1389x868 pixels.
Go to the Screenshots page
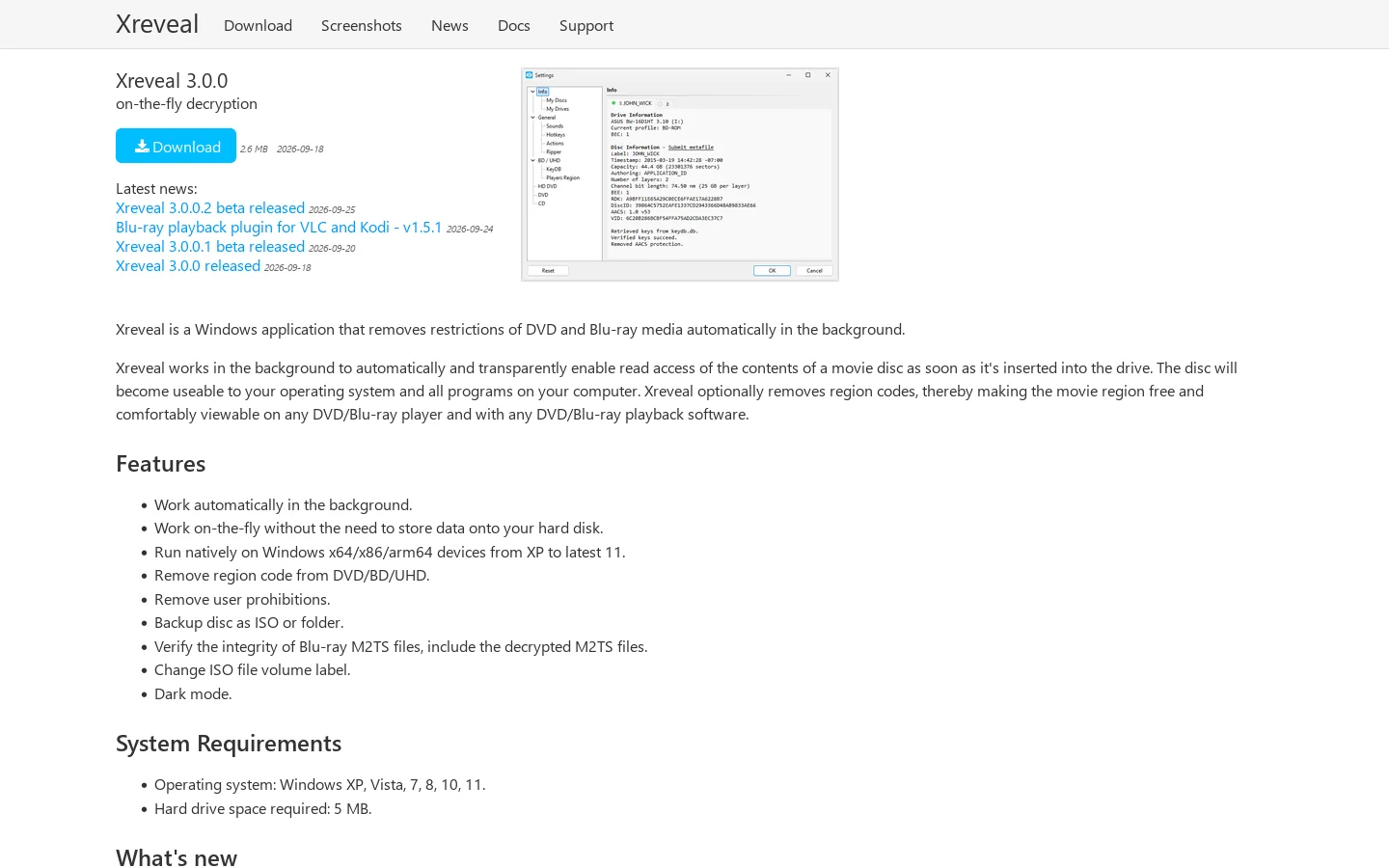[362, 25]
